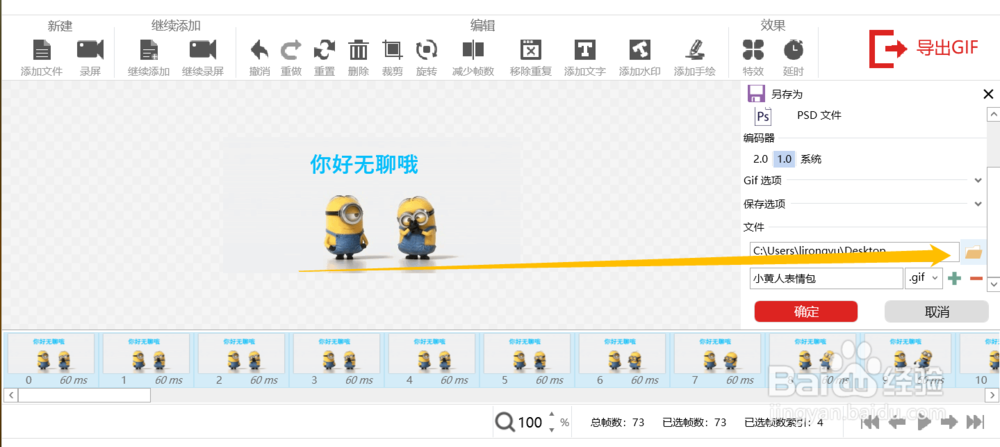
Task: Delete frames with the 删除 trash icon
Action: coord(358,50)
